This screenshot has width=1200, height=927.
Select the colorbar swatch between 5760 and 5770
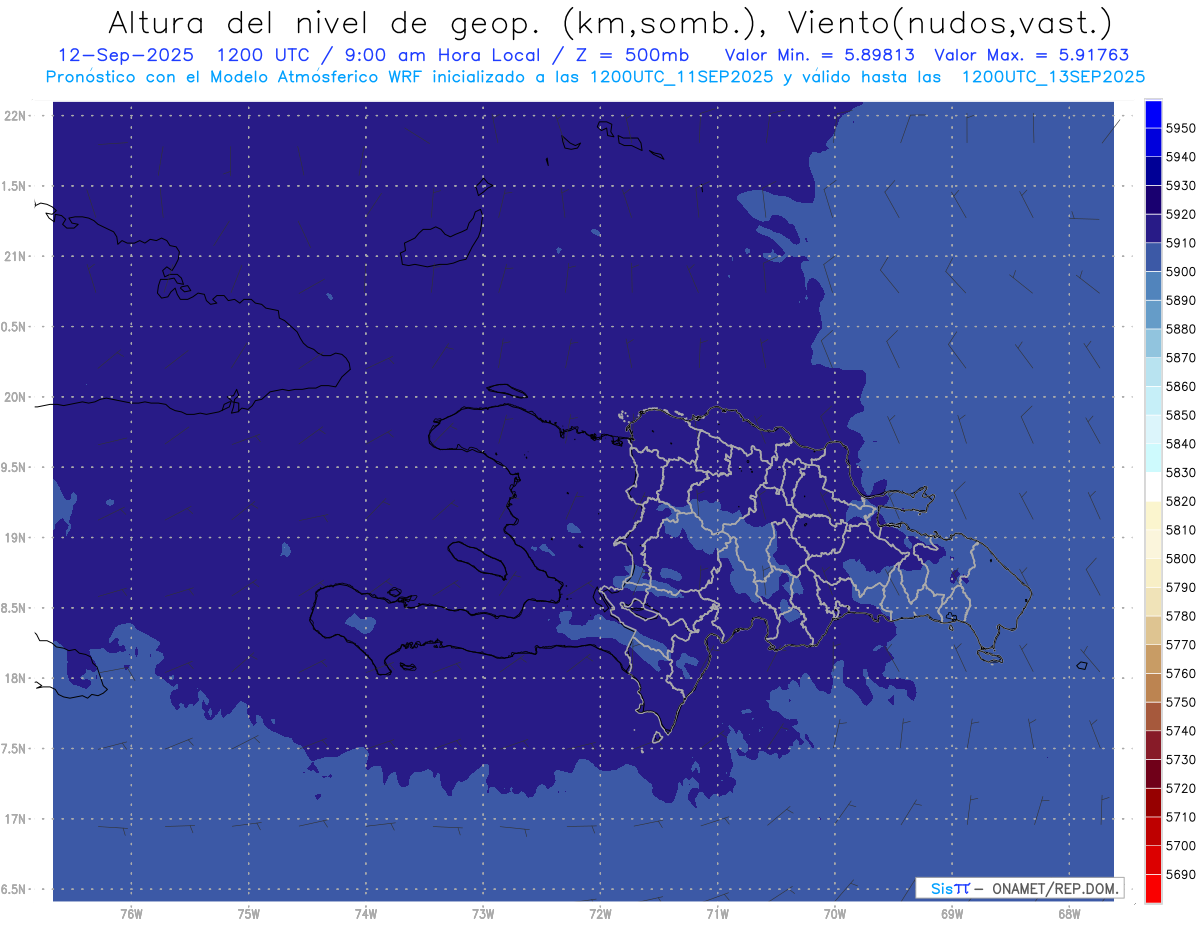coord(1152,659)
